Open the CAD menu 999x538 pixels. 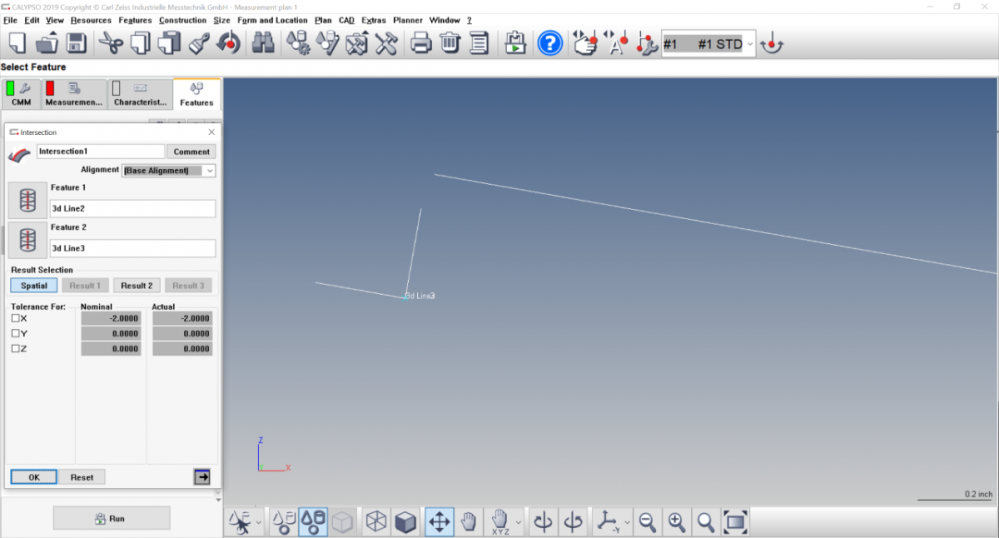(347, 20)
